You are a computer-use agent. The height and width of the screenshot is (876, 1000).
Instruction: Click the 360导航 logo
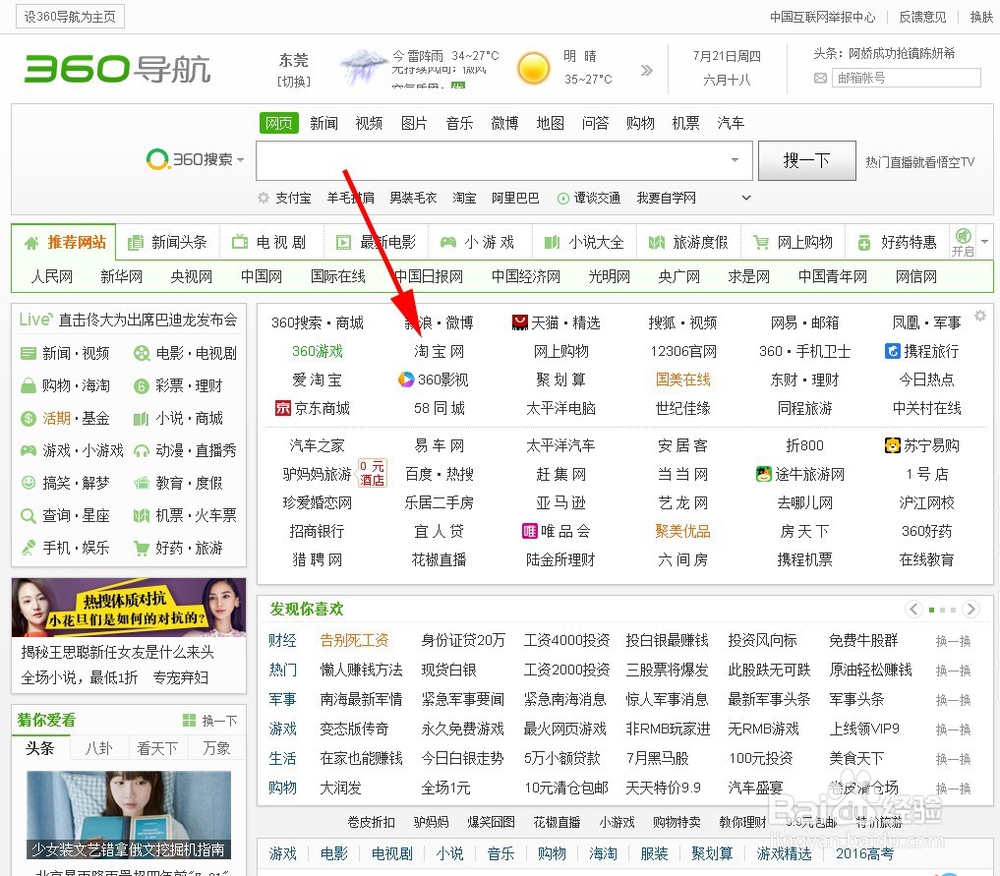(x=117, y=69)
